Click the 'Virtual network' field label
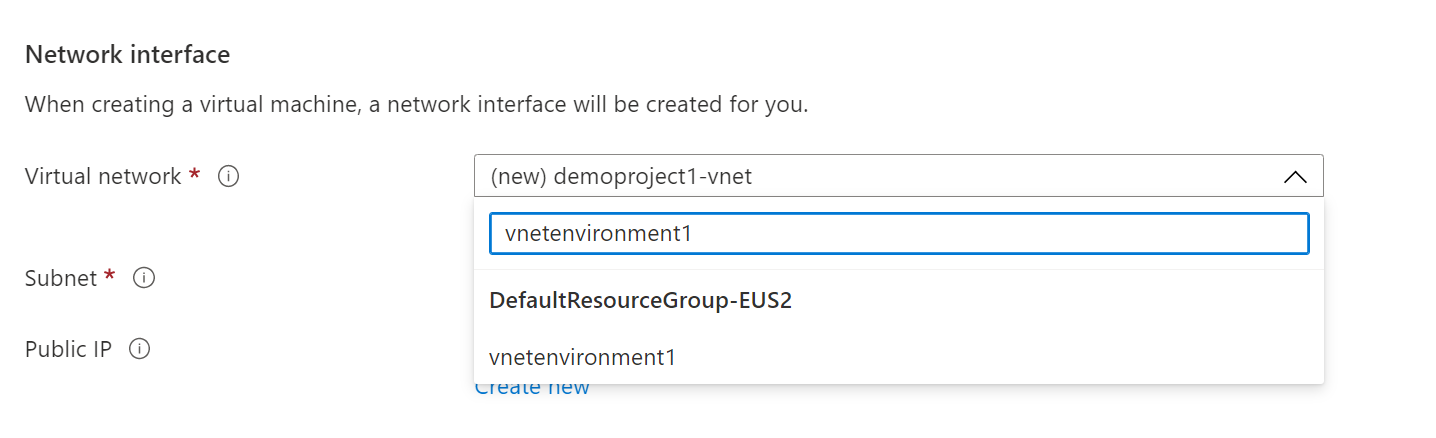1436x438 pixels. tap(103, 177)
